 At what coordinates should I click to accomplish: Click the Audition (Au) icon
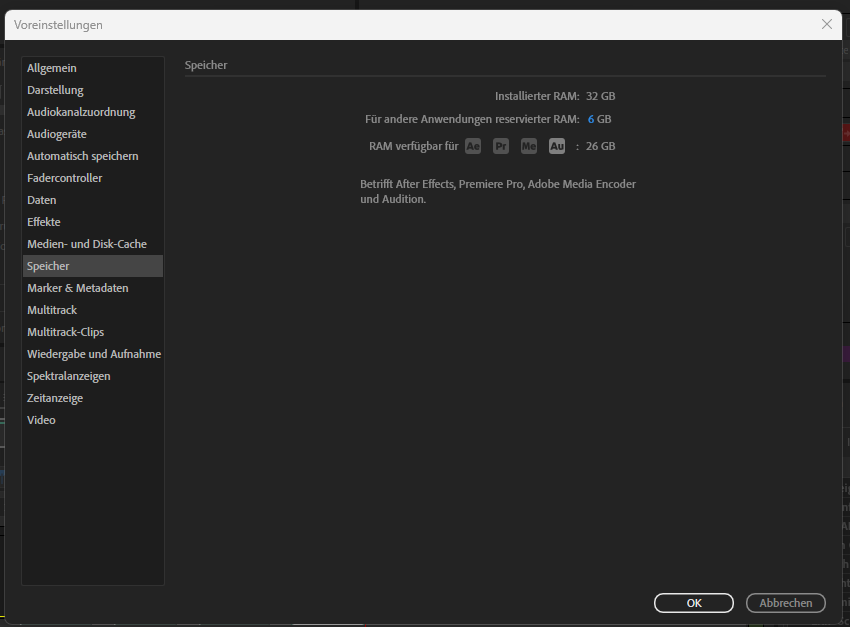(557, 146)
